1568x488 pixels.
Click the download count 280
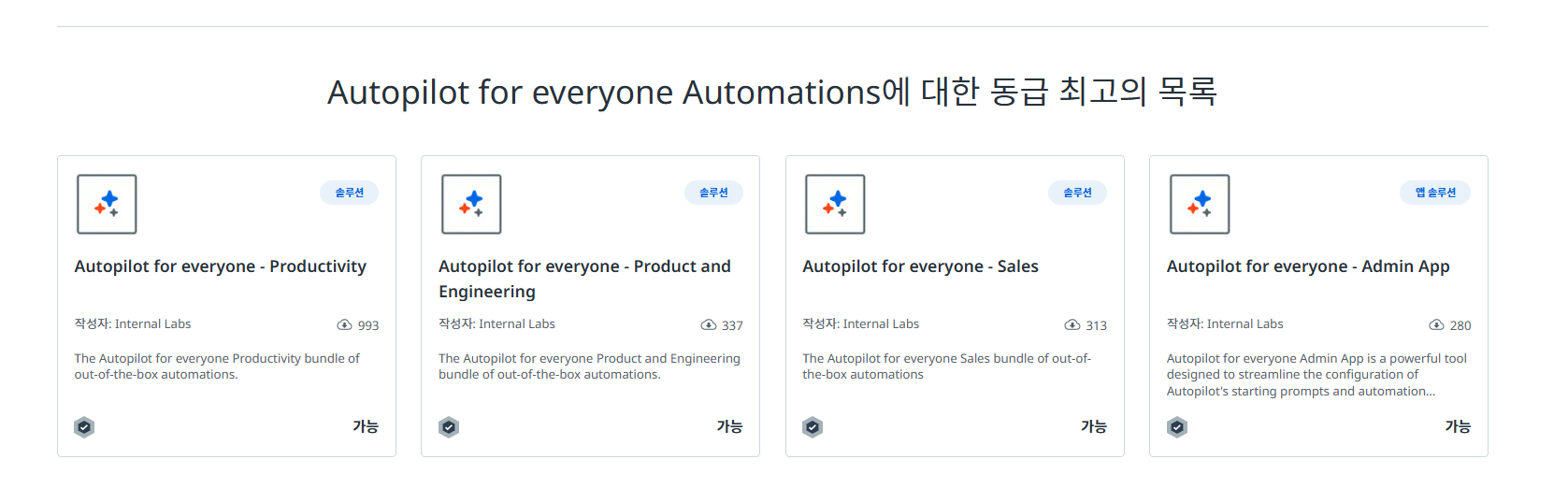(1460, 325)
